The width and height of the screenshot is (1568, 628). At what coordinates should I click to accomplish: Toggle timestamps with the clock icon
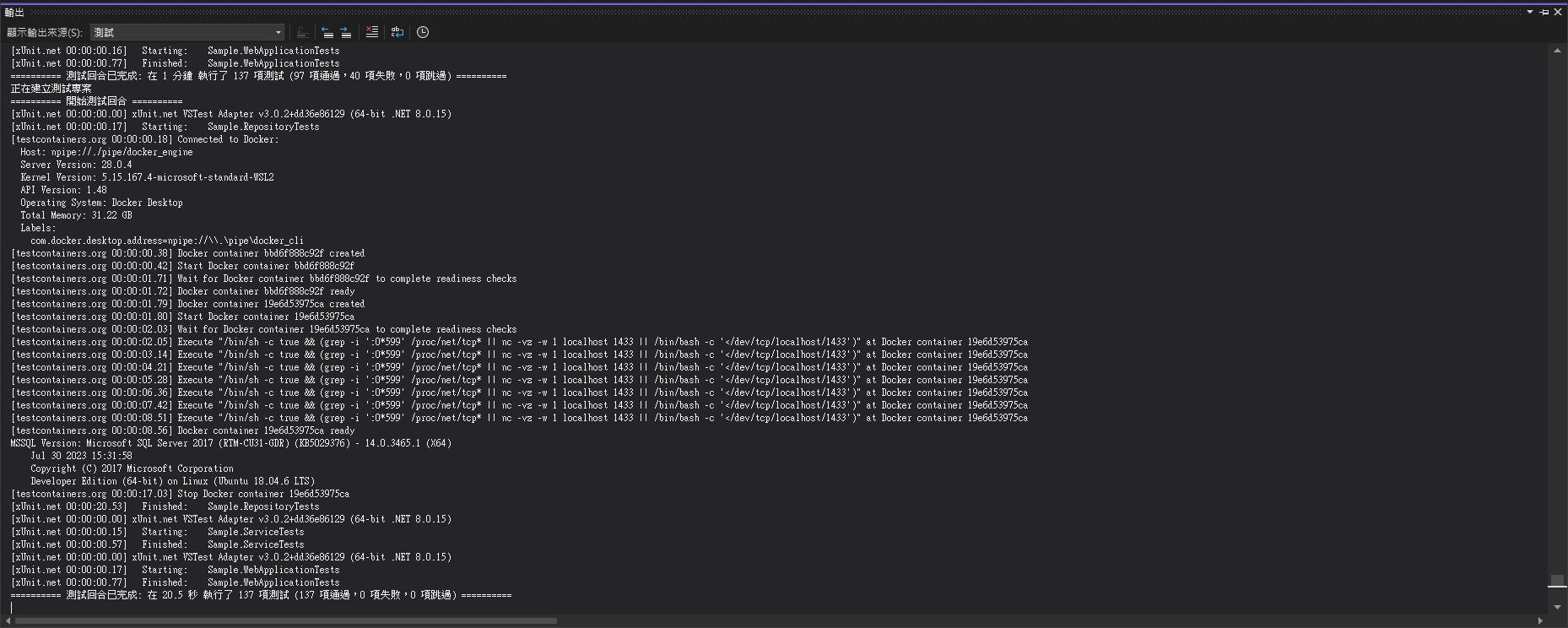(423, 32)
